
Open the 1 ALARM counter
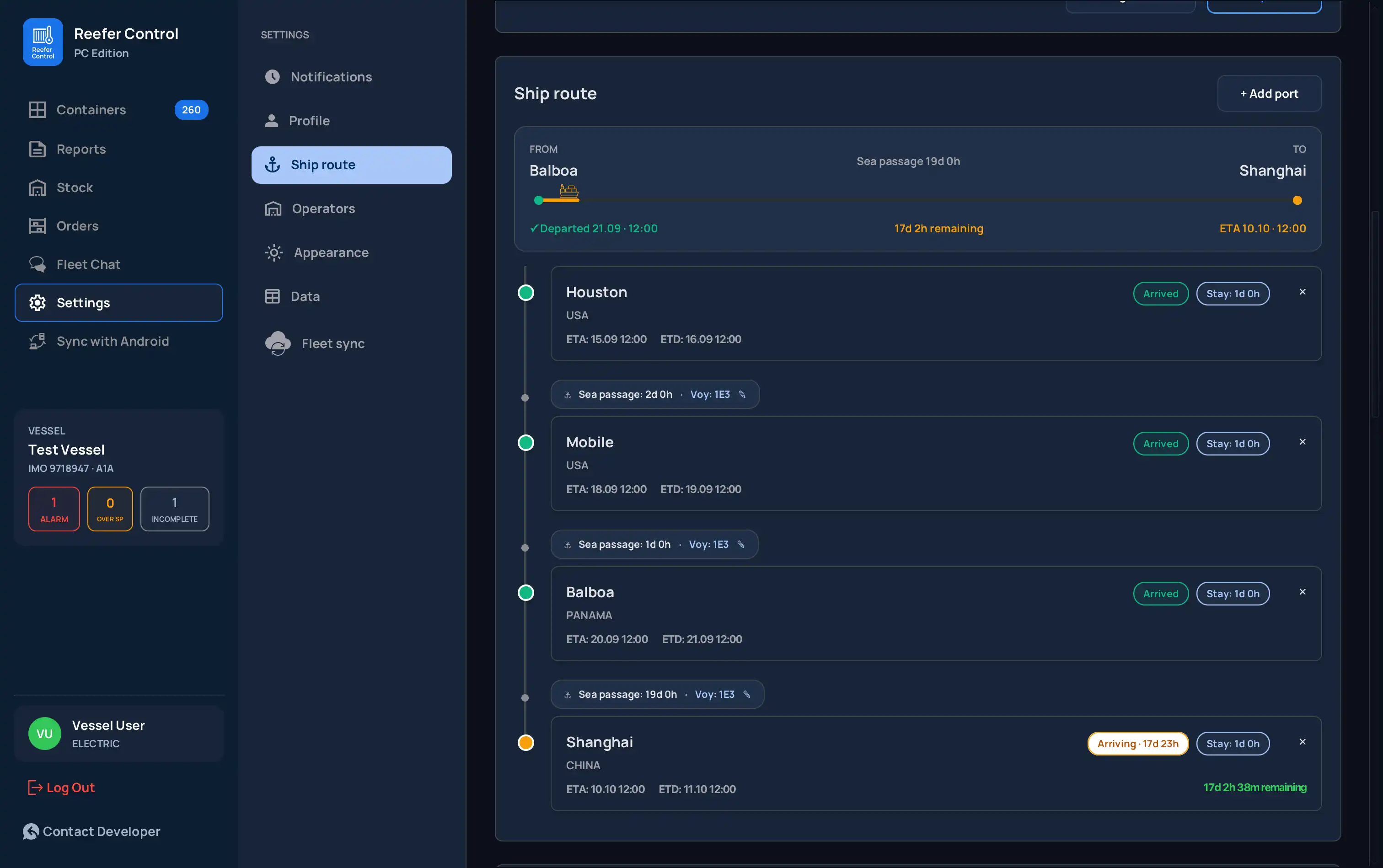(x=54, y=509)
